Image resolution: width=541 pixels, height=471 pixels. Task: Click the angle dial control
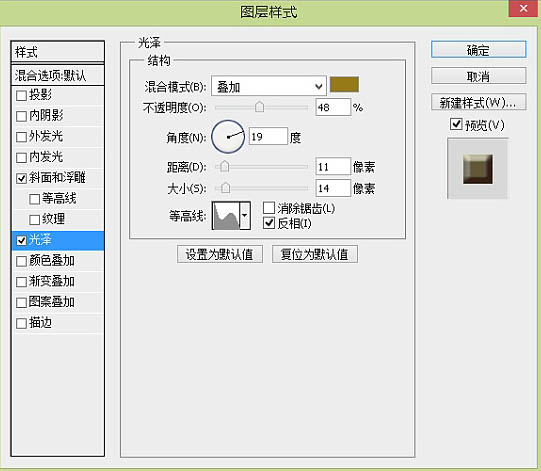tap(228, 137)
